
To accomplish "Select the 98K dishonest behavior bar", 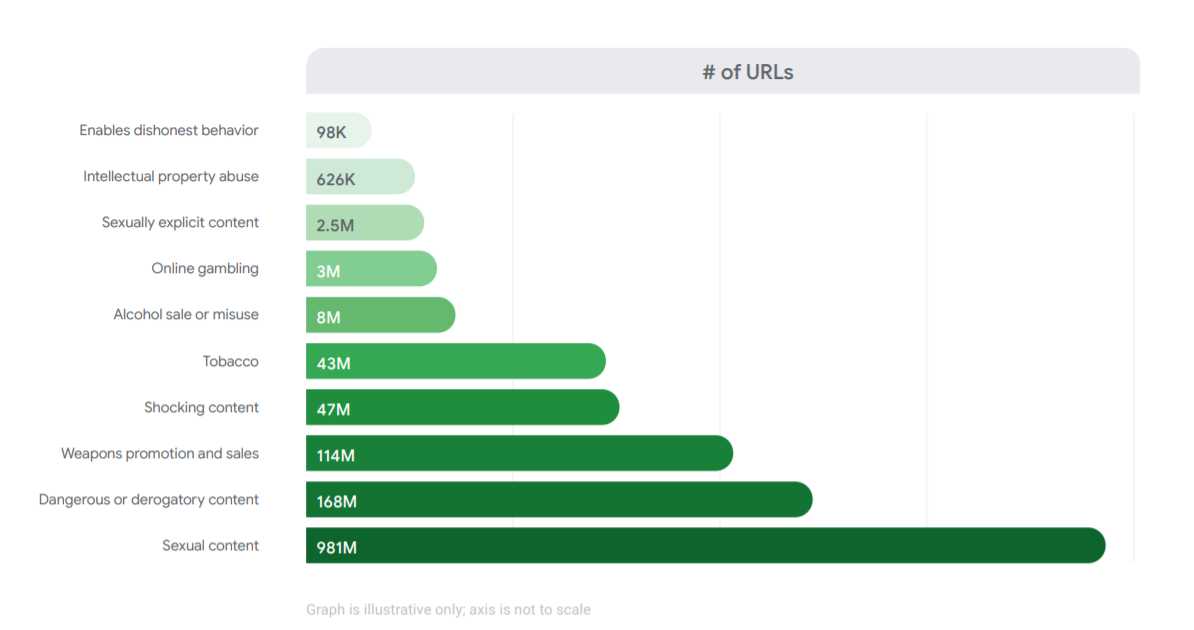I will click(x=338, y=131).
